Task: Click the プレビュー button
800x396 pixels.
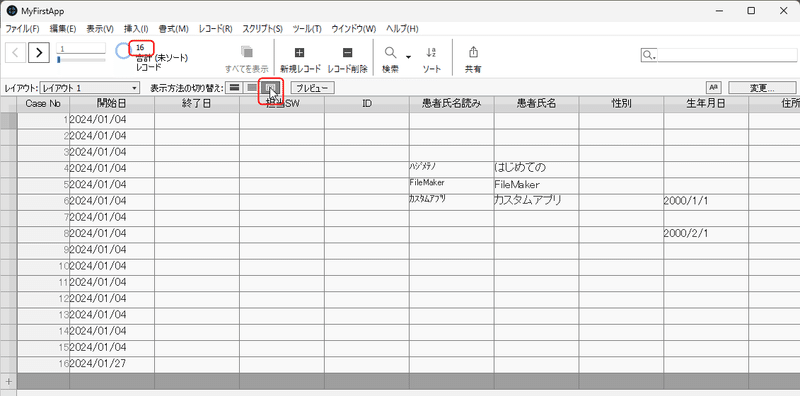Action: (312, 88)
